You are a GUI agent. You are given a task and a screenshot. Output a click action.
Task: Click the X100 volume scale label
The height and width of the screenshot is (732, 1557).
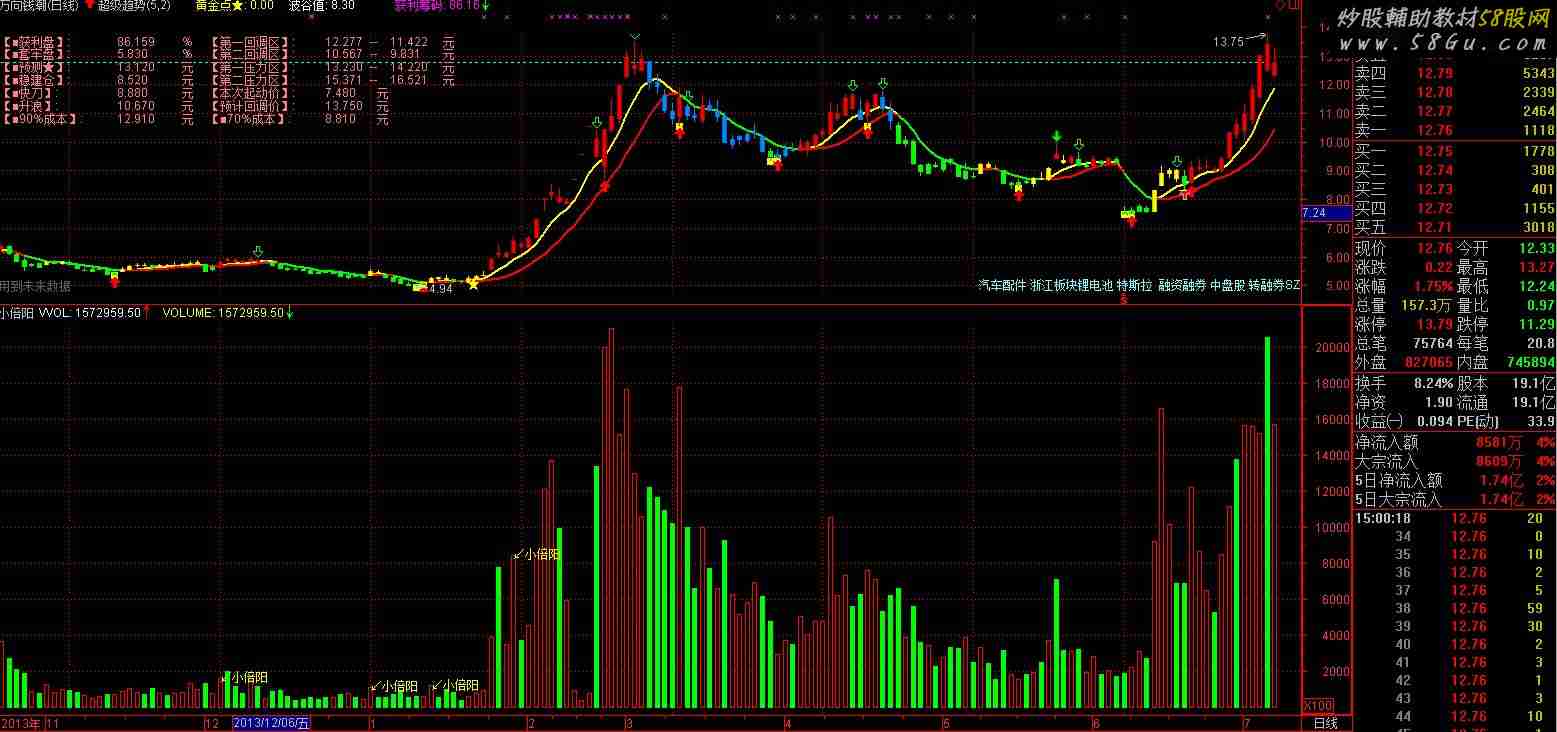[x=1319, y=703]
